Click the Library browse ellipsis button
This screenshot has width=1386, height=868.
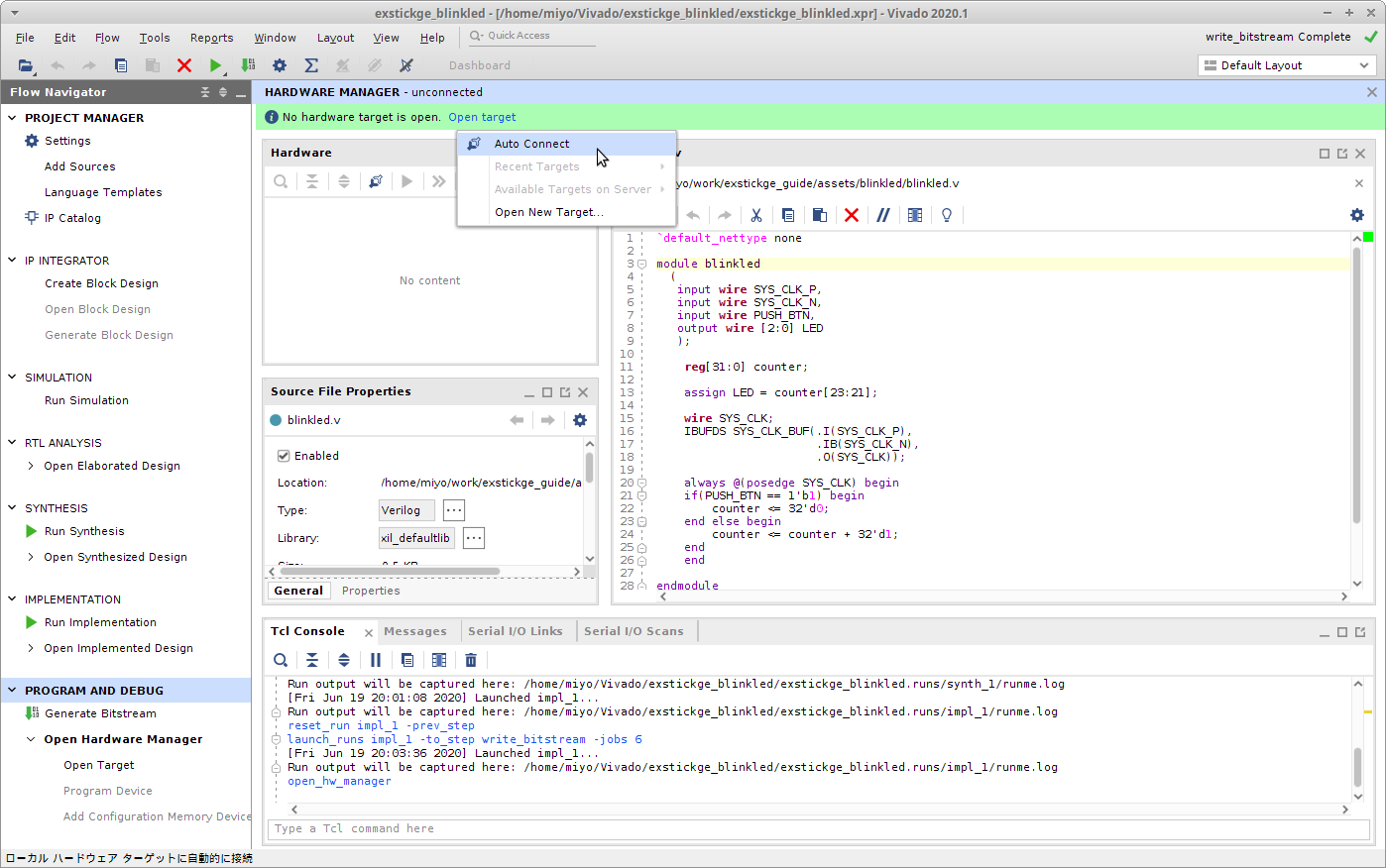click(x=474, y=538)
